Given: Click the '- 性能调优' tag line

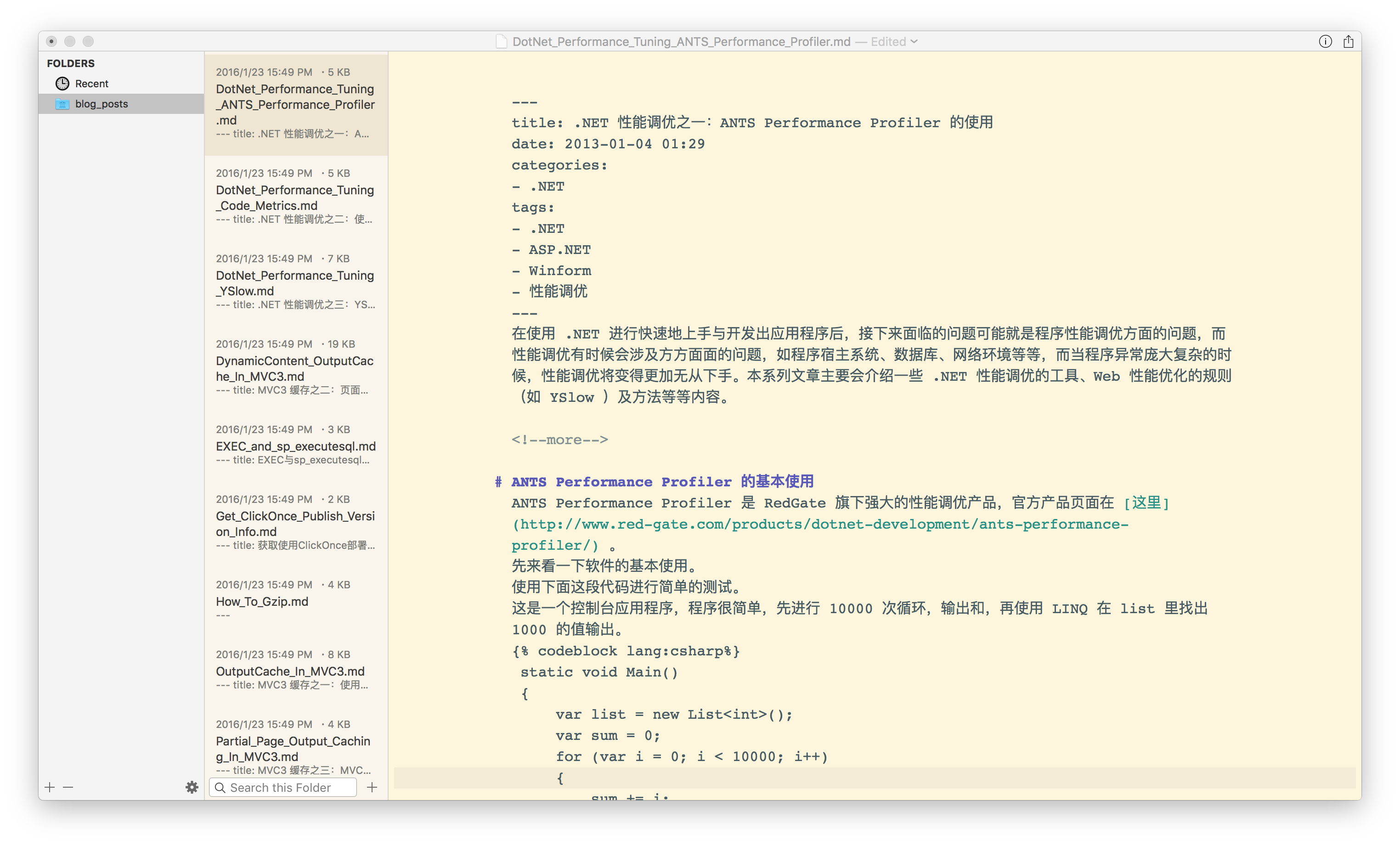Looking at the screenshot, I should click(x=549, y=292).
